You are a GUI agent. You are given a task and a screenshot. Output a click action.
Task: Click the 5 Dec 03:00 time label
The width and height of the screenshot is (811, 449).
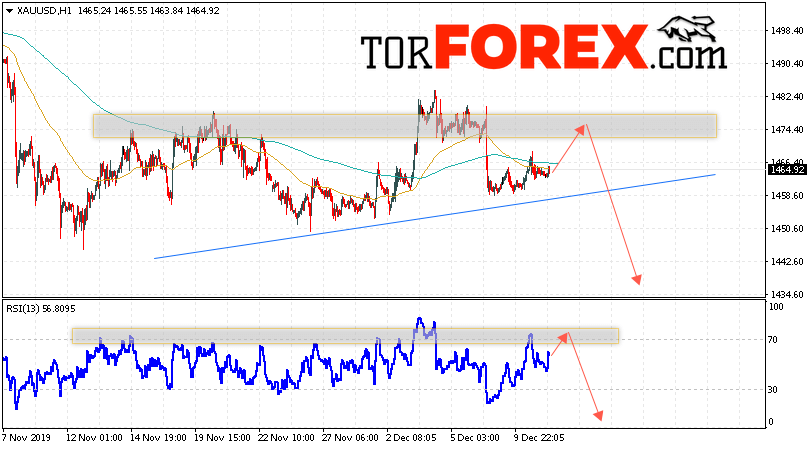point(475,438)
